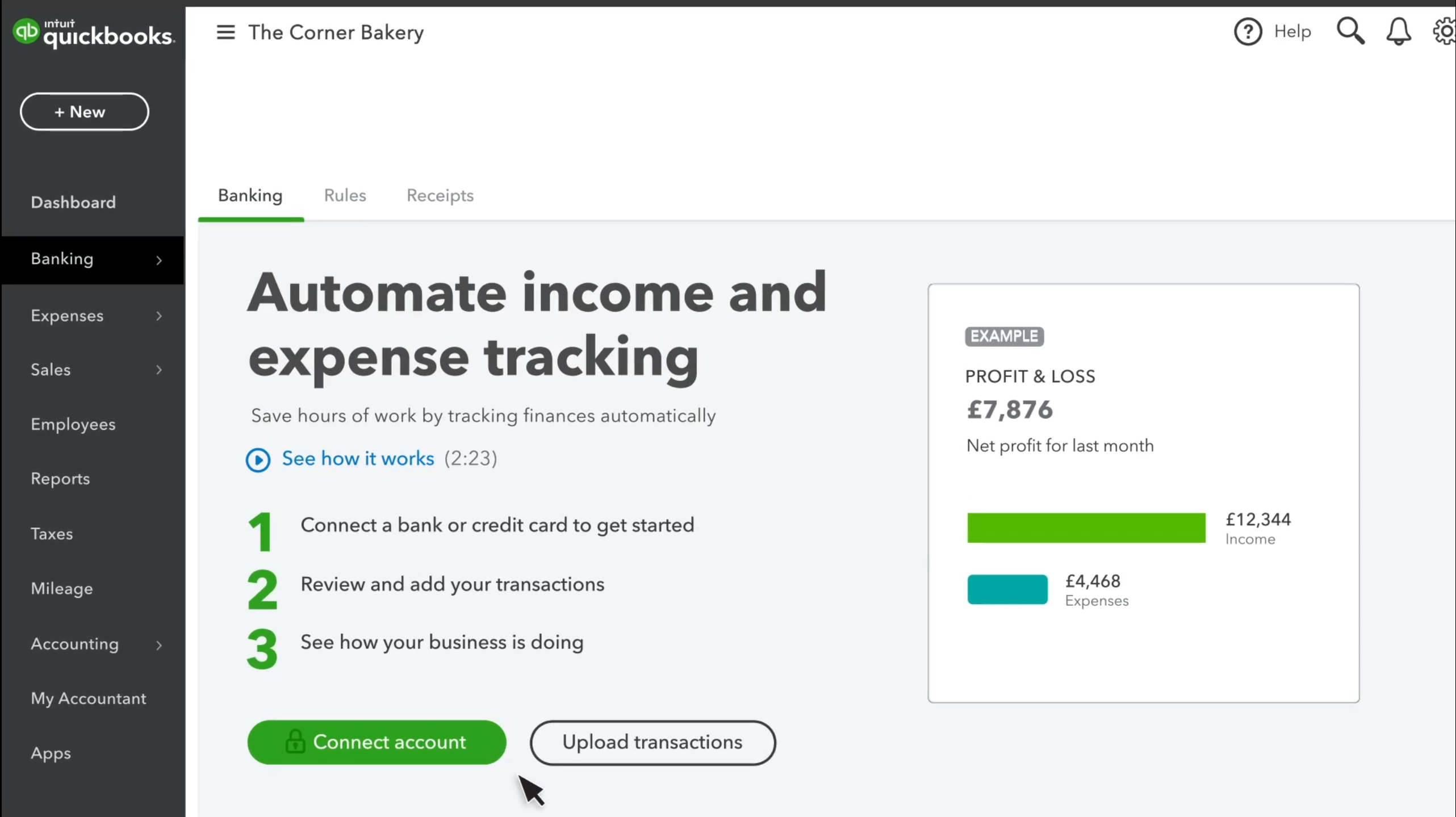Expand the Sales sidebar chevron
This screenshot has width=1456, height=817.
pyautogui.click(x=159, y=370)
